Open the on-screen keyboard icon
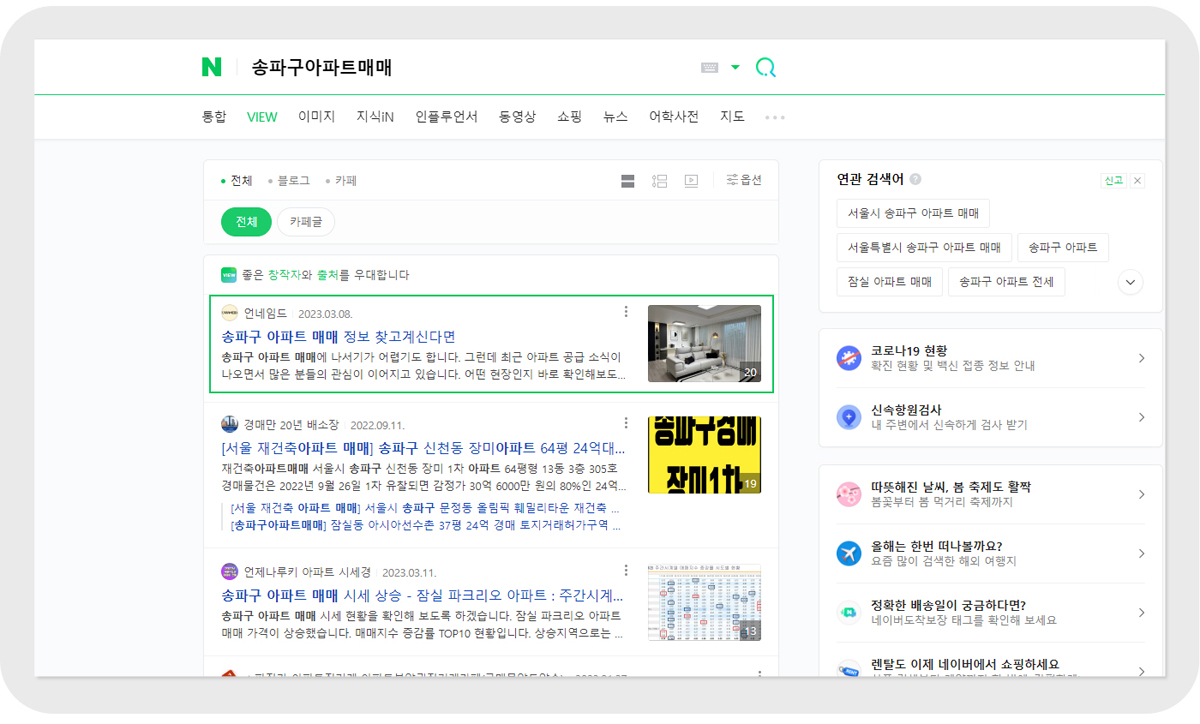The height and width of the screenshot is (724, 1200). [710, 68]
